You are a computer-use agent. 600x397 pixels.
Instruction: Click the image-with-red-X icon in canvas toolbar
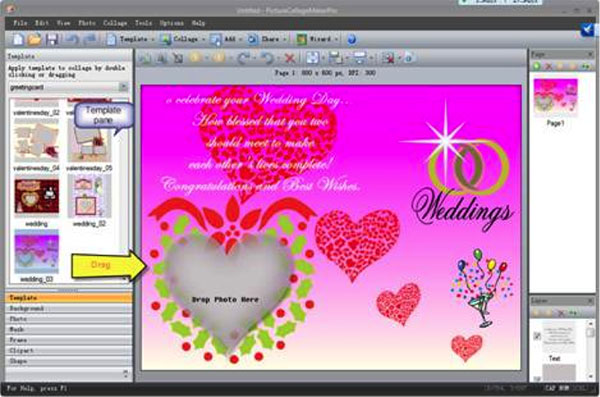tap(388, 58)
